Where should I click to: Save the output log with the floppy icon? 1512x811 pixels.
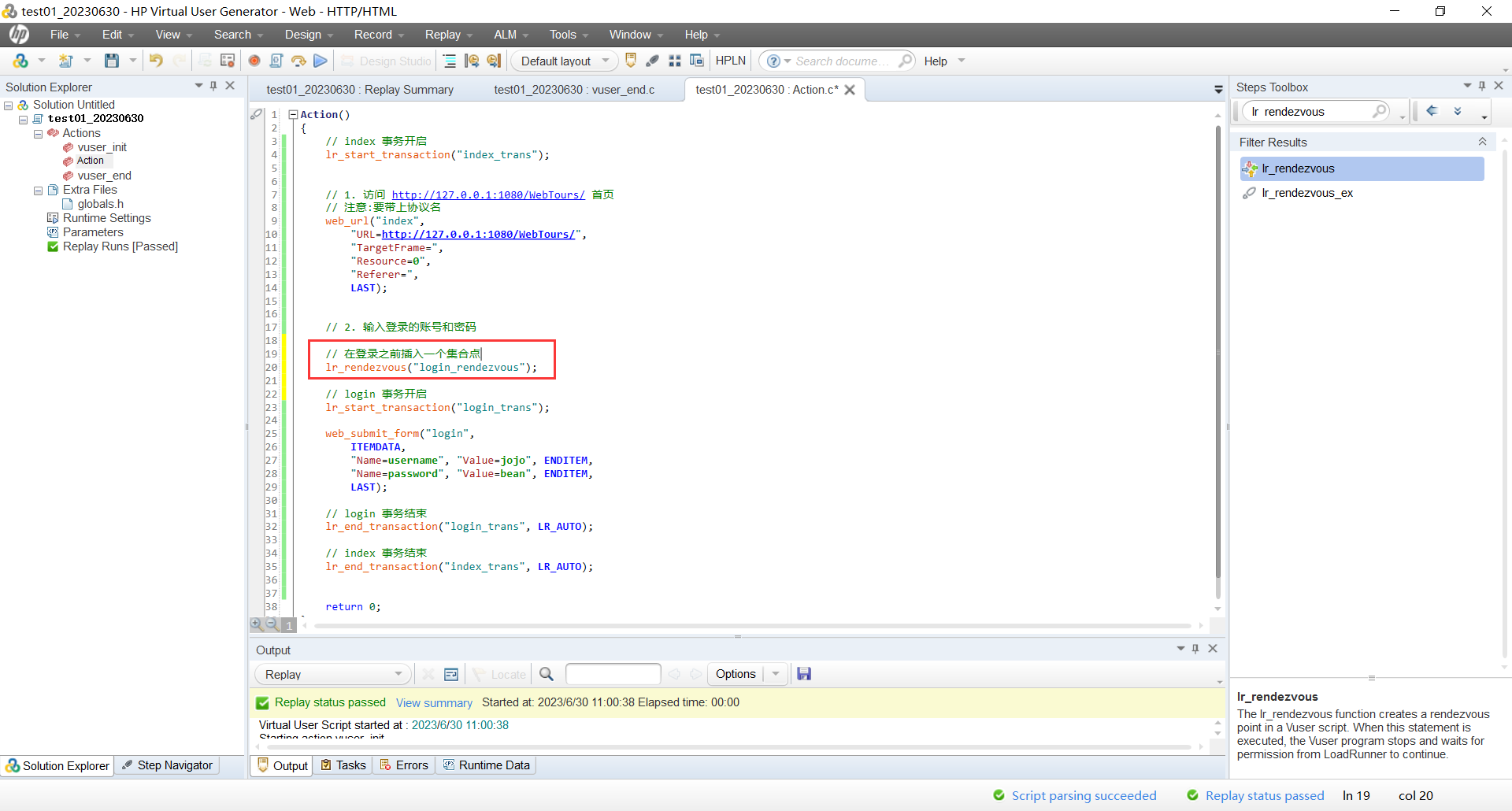click(x=804, y=674)
